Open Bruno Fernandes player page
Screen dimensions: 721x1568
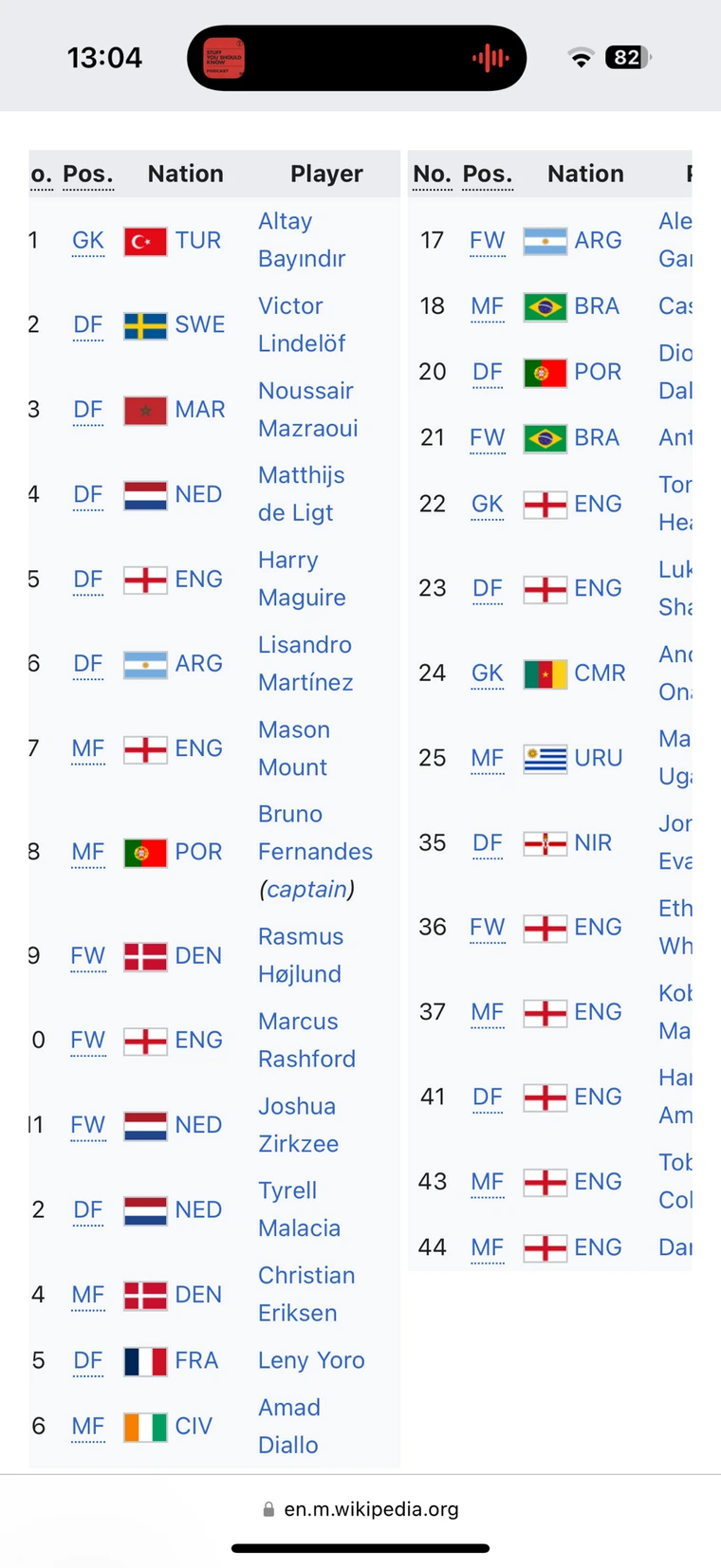tap(314, 833)
